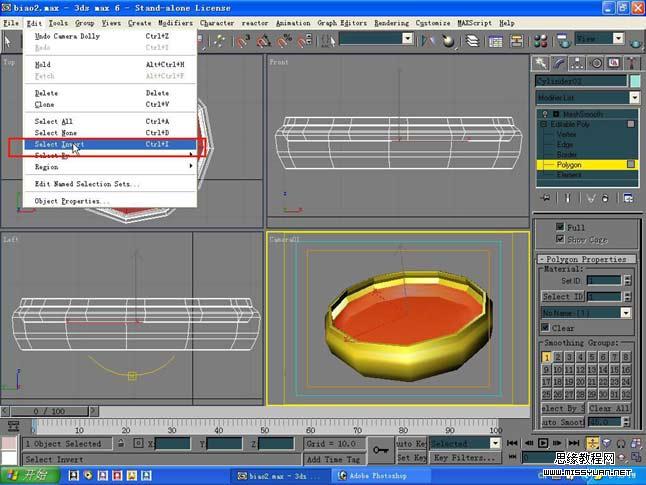This screenshot has height=485, width=646.
Task: Open the Motion command panel tab
Action: tap(596, 63)
